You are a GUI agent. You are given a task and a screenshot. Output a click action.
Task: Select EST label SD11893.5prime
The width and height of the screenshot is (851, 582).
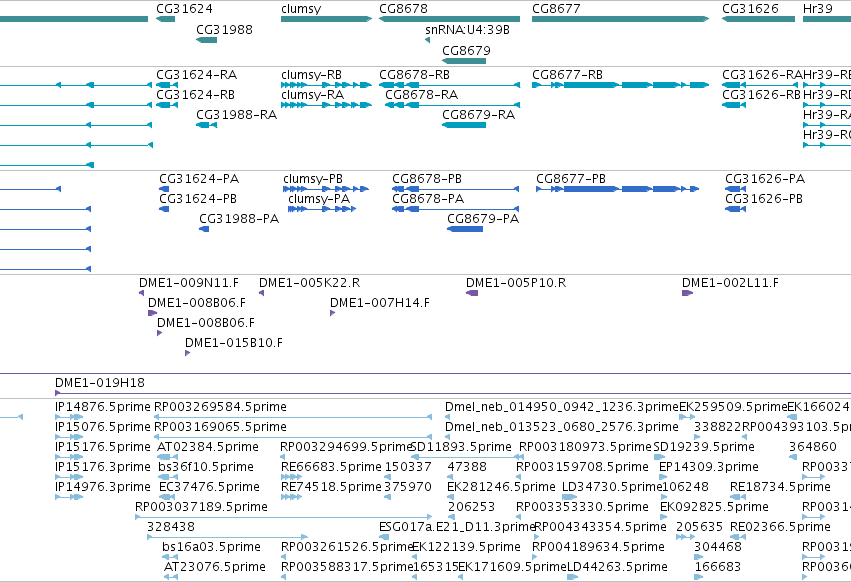(x=462, y=447)
